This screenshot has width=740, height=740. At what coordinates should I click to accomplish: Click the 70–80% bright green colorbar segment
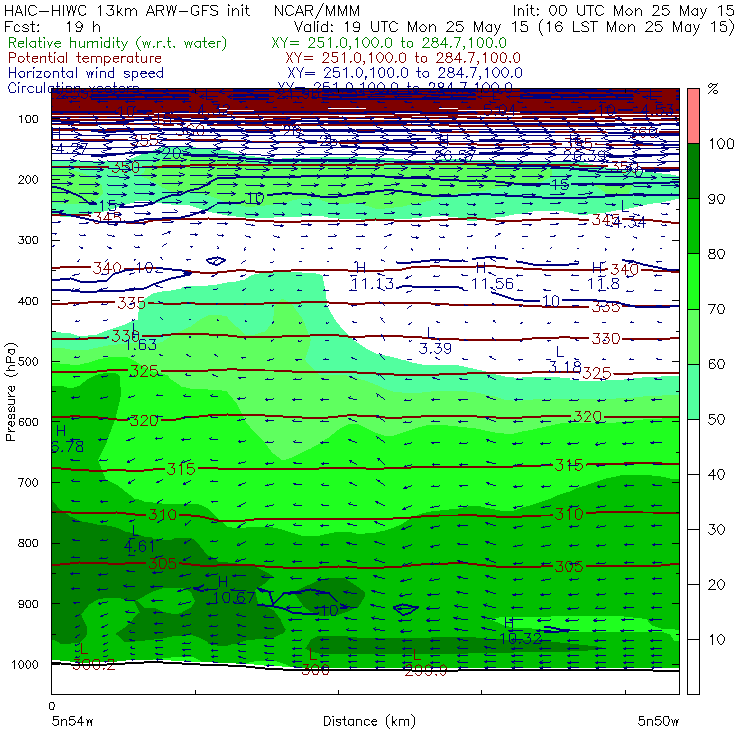point(693,281)
